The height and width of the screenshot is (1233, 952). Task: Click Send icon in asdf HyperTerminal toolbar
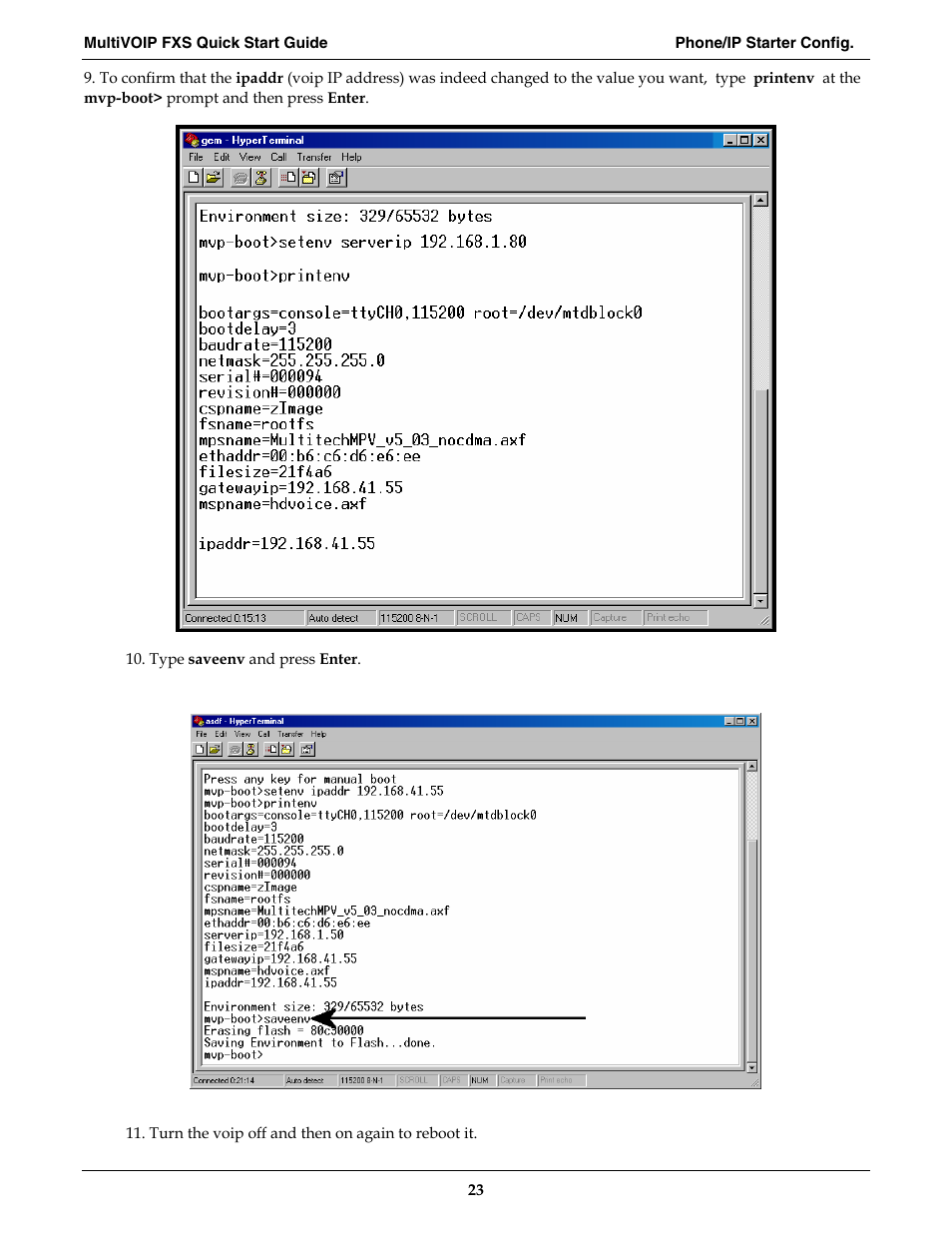coord(271,749)
